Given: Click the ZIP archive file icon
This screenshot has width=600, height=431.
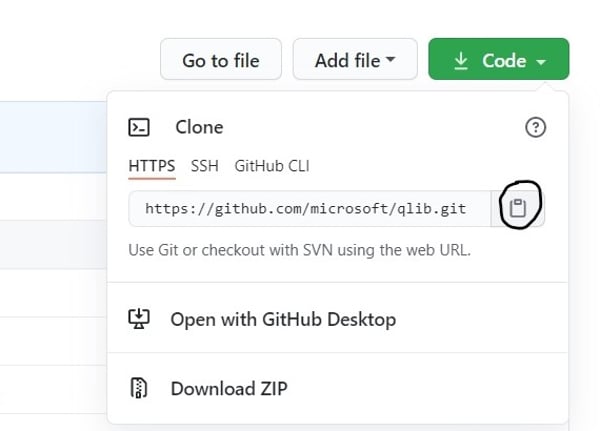Looking at the screenshot, I should pos(139,388).
